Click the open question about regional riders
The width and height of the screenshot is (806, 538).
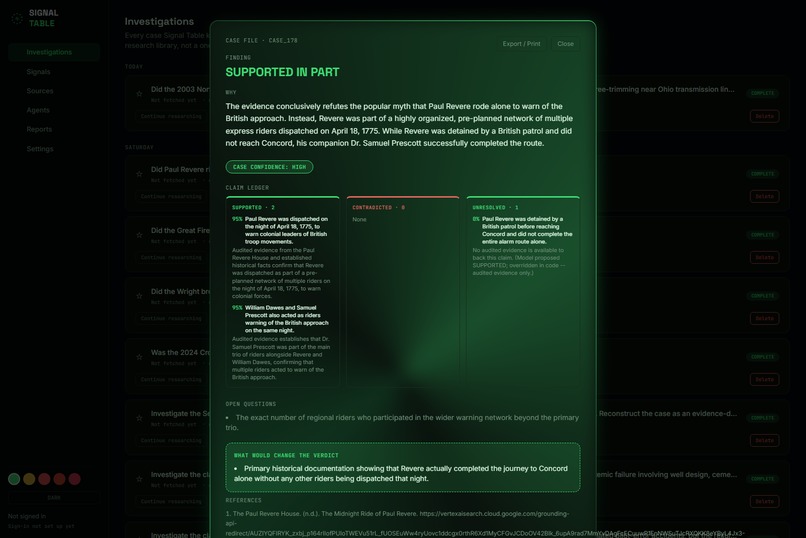[x=402, y=422]
